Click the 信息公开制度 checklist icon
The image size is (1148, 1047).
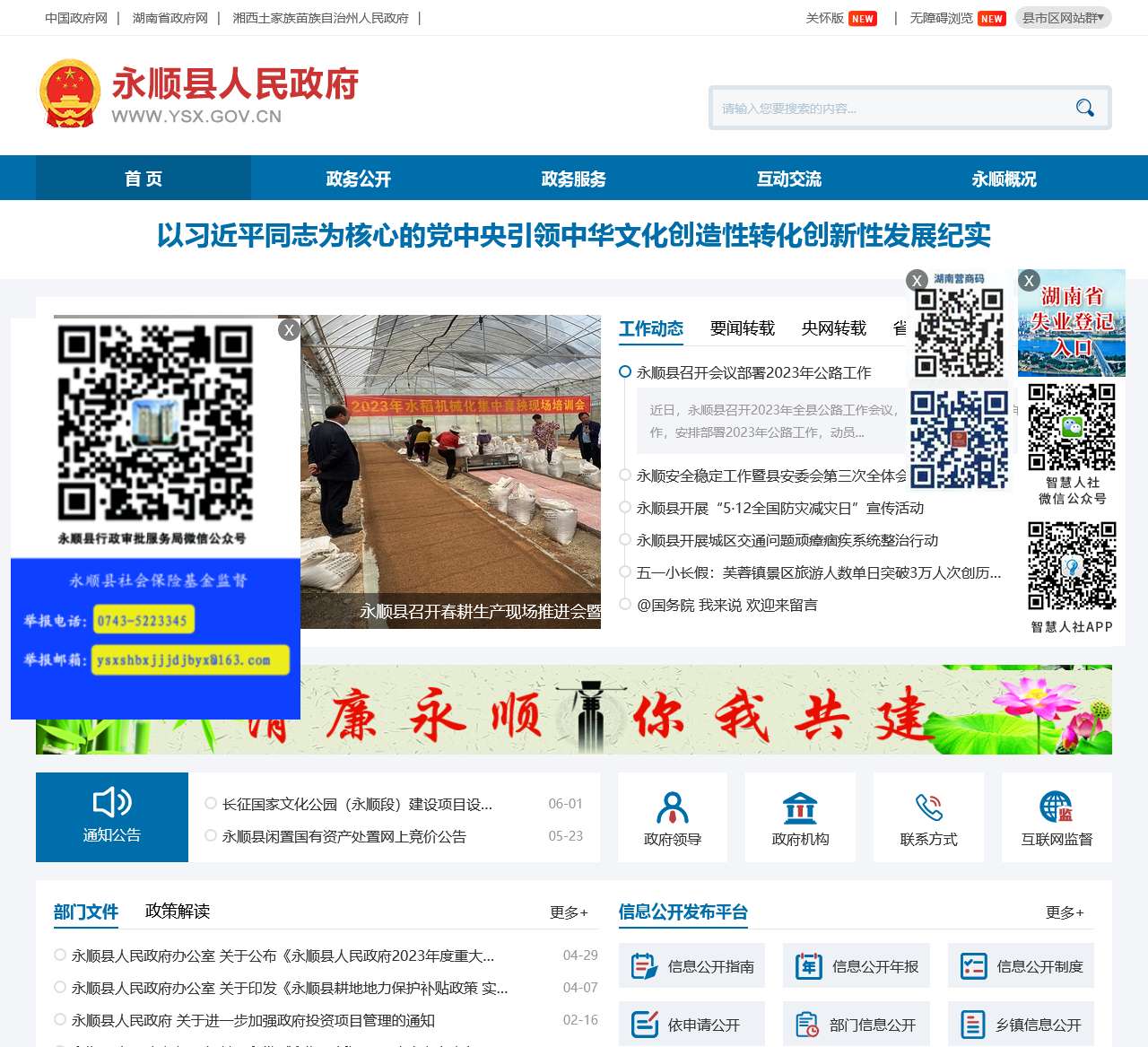click(973, 966)
